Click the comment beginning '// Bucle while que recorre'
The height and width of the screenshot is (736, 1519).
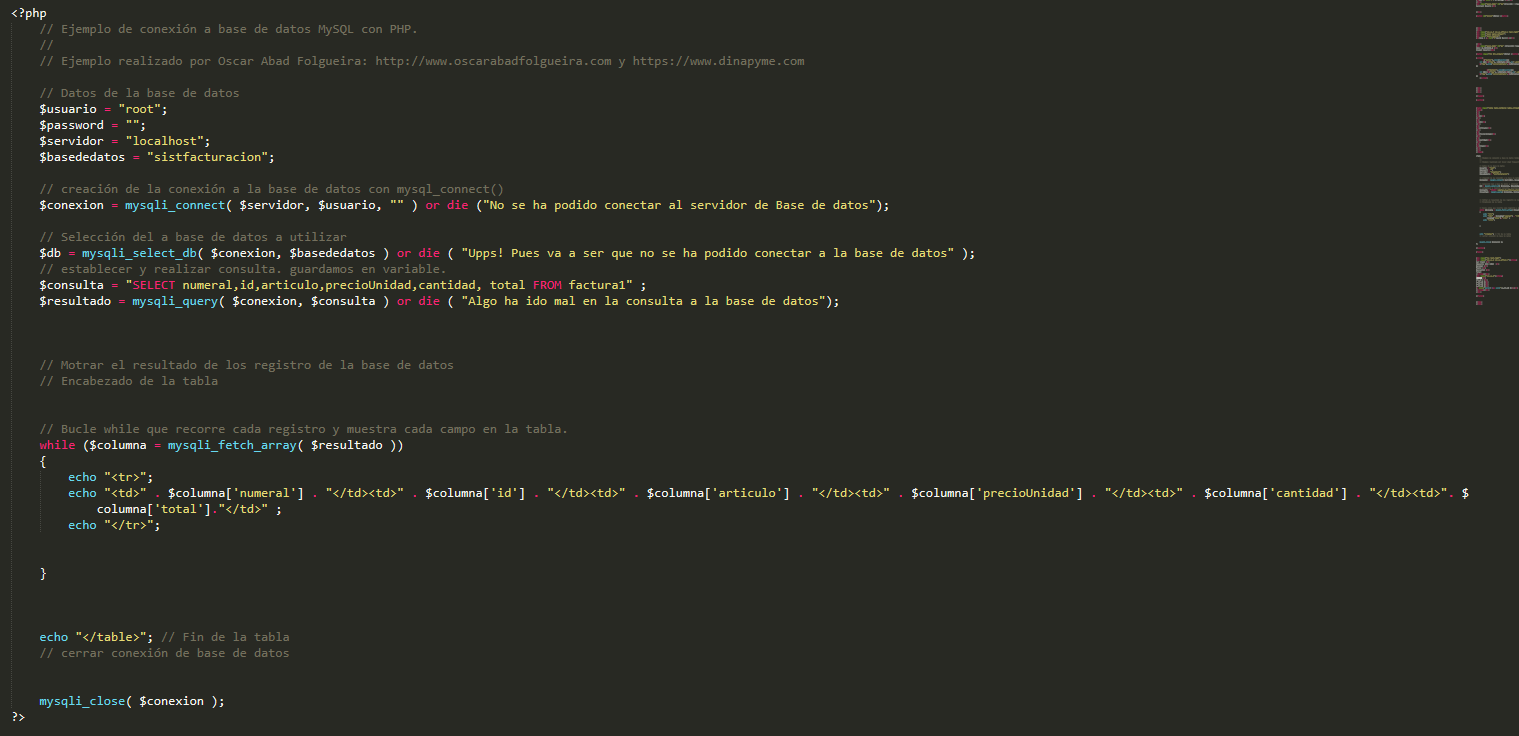click(304, 429)
